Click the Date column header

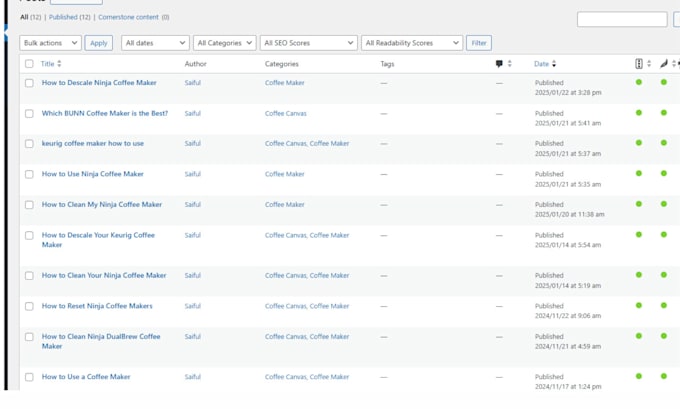point(541,64)
